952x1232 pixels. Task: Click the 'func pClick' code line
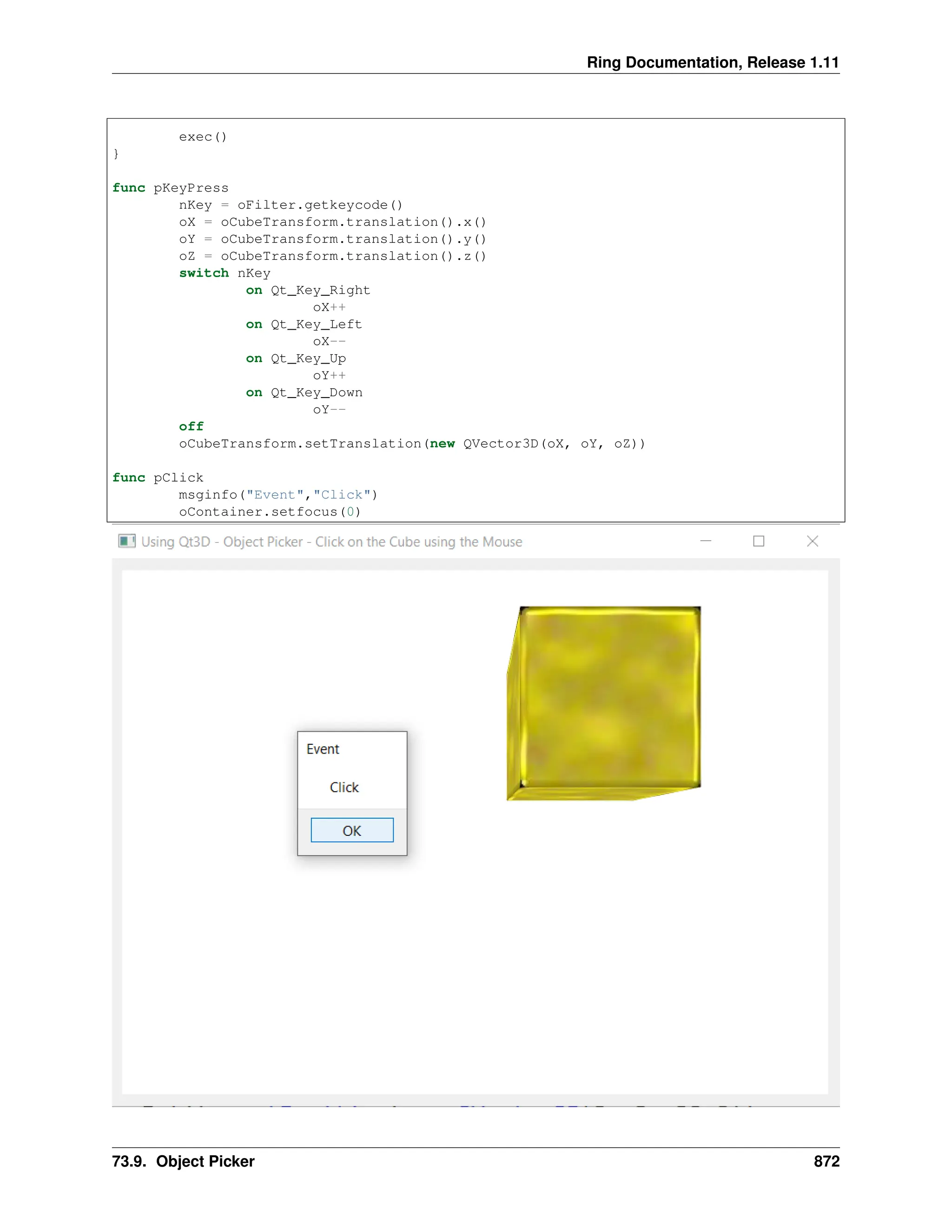[158, 478]
